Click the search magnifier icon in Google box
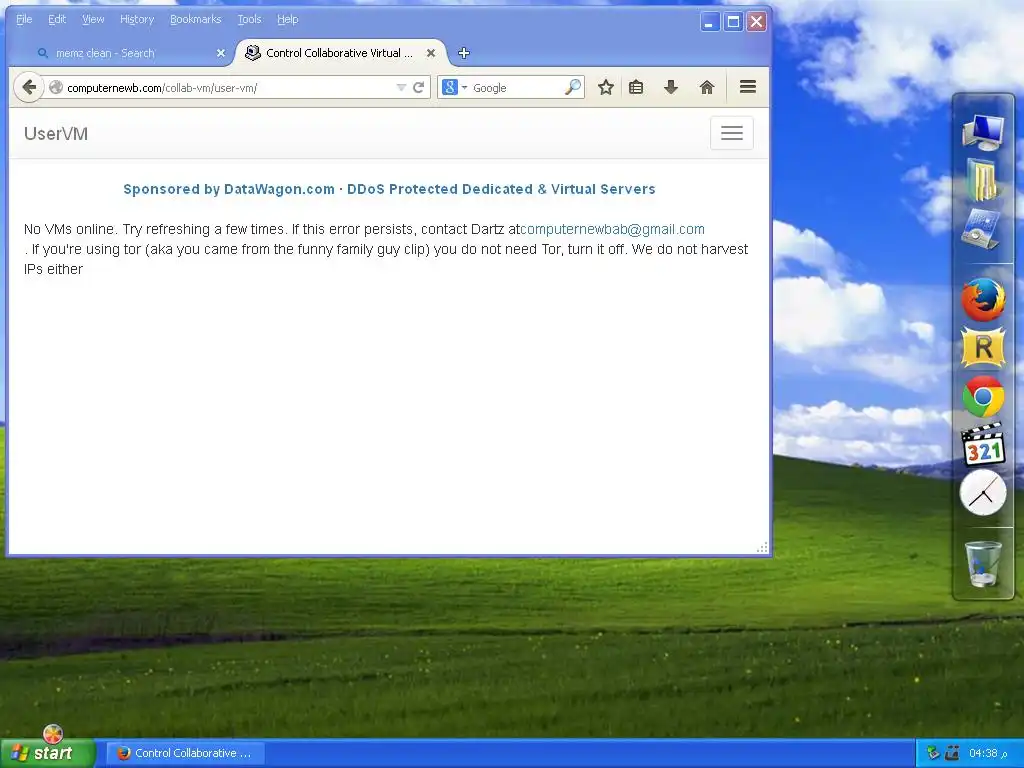Viewport: 1024px width, 768px height. [x=573, y=88]
